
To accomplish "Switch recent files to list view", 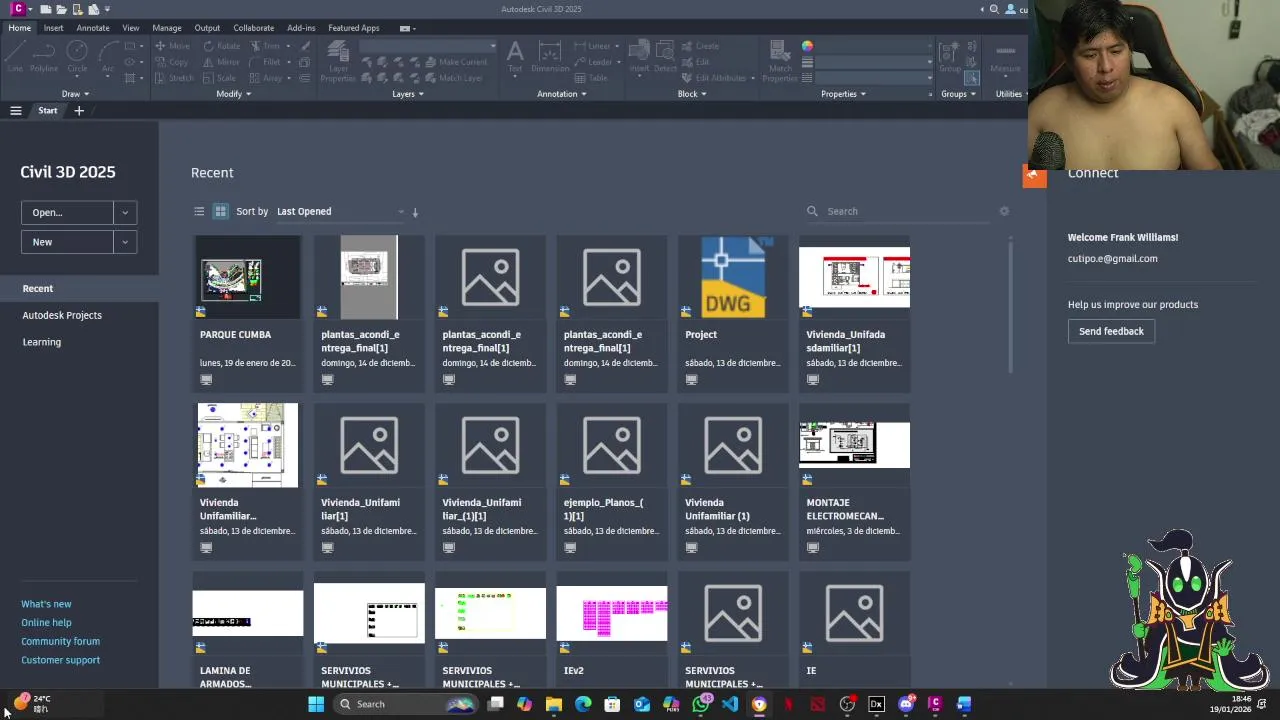I will coord(199,211).
